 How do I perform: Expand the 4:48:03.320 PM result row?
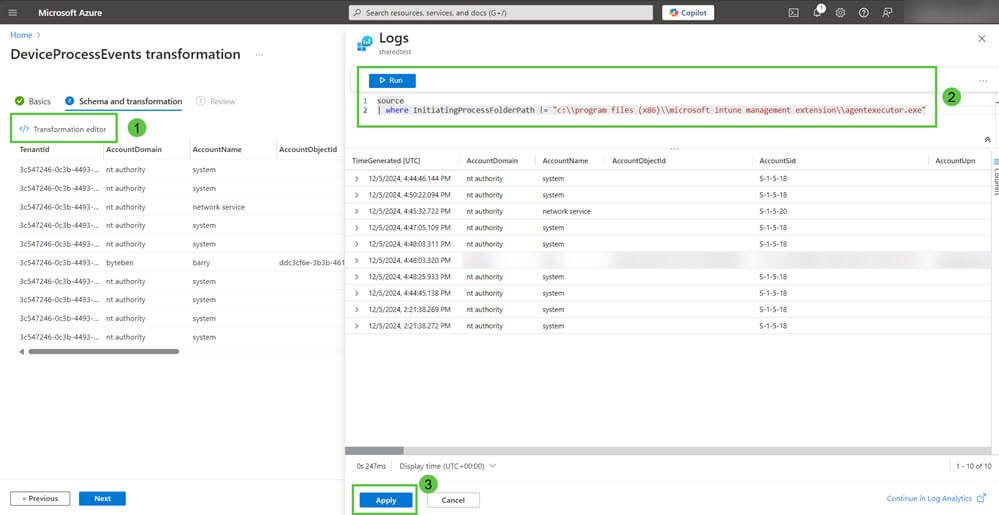(357, 260)
